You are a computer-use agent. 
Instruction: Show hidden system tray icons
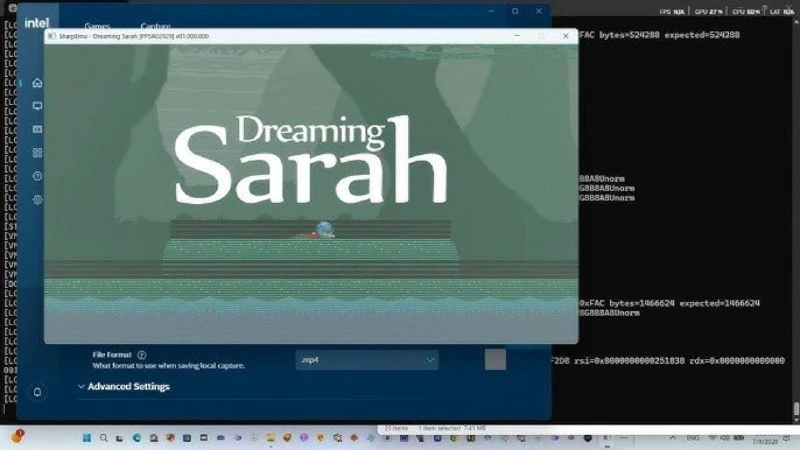673,438
